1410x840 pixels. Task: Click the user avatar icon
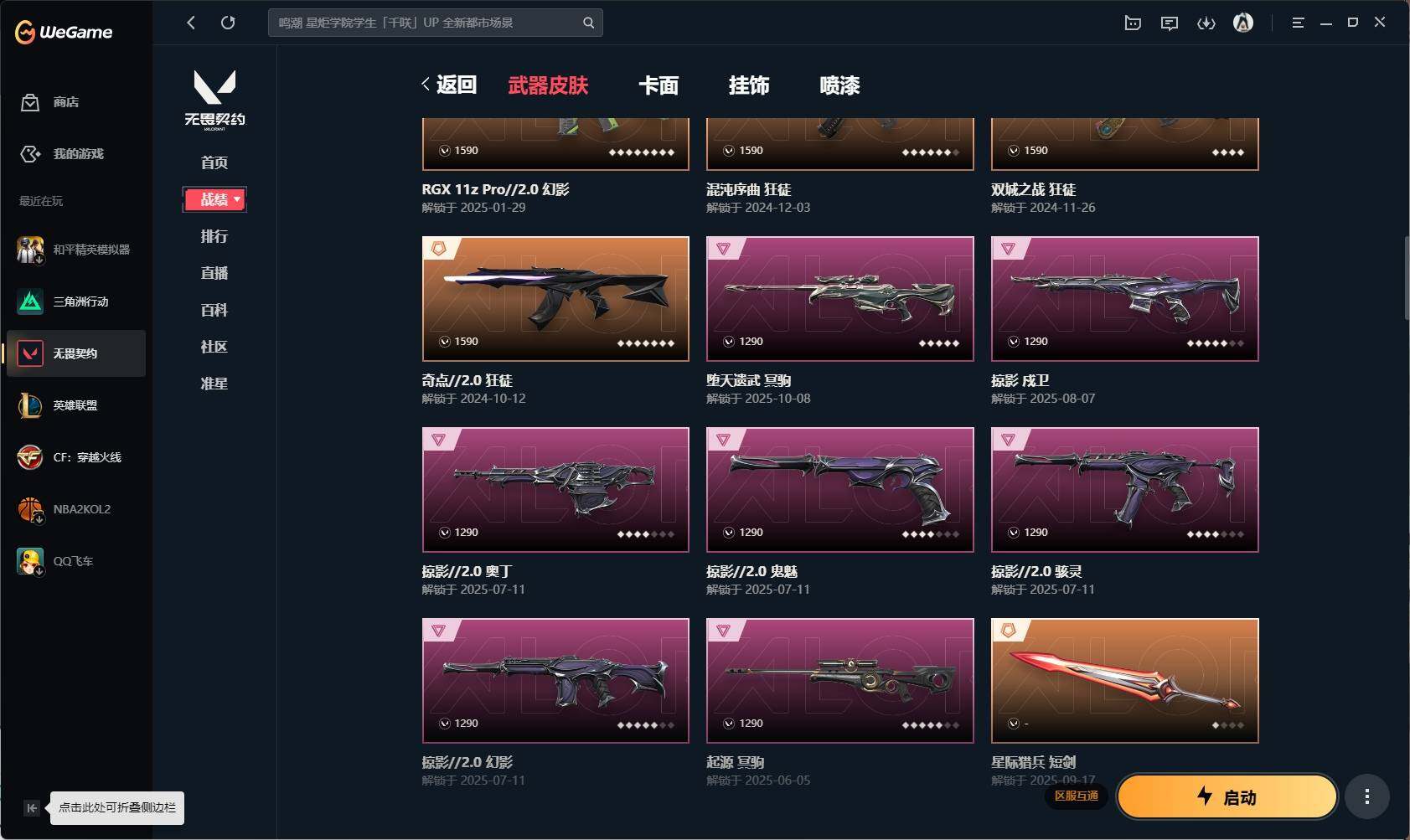1243,23
